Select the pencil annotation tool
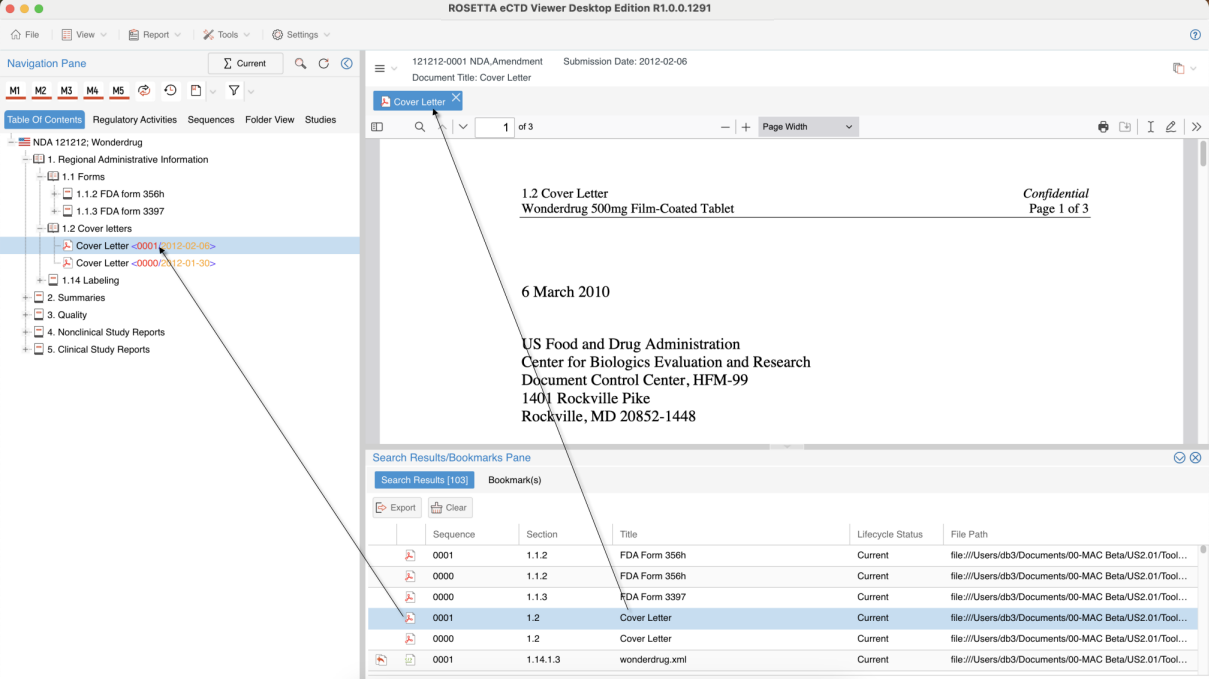Image resolution: width=1209 pixels, height=679 pixels. [1171, 127]
